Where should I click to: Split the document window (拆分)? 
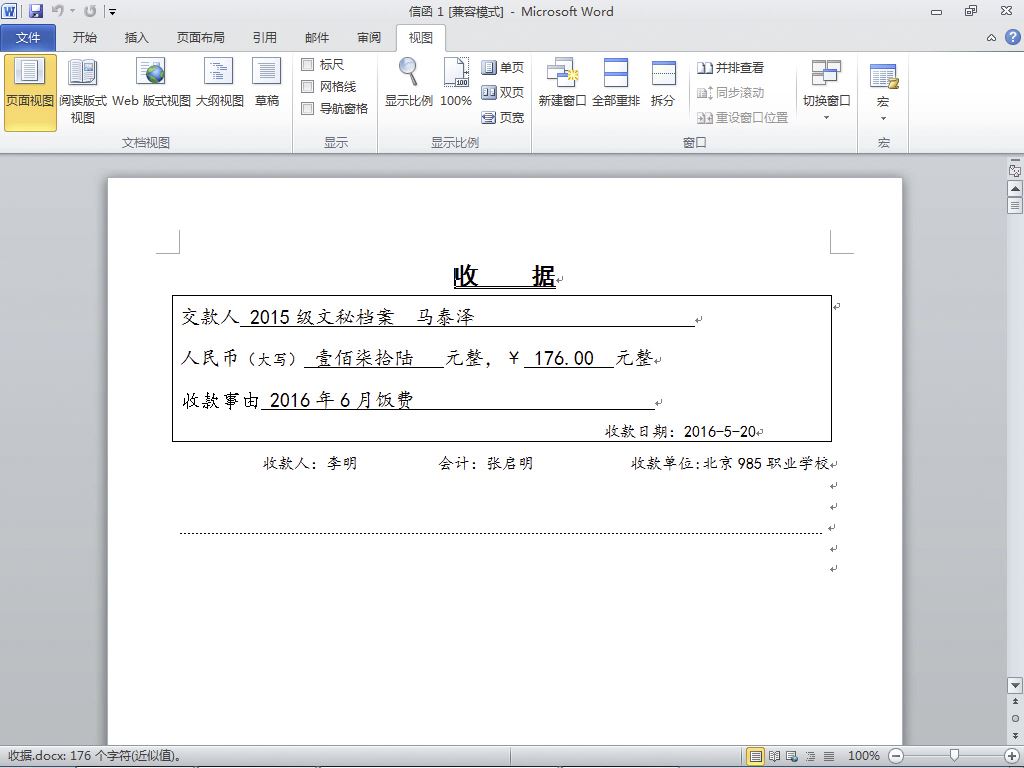pyautogui.click(x=663, y=84)
